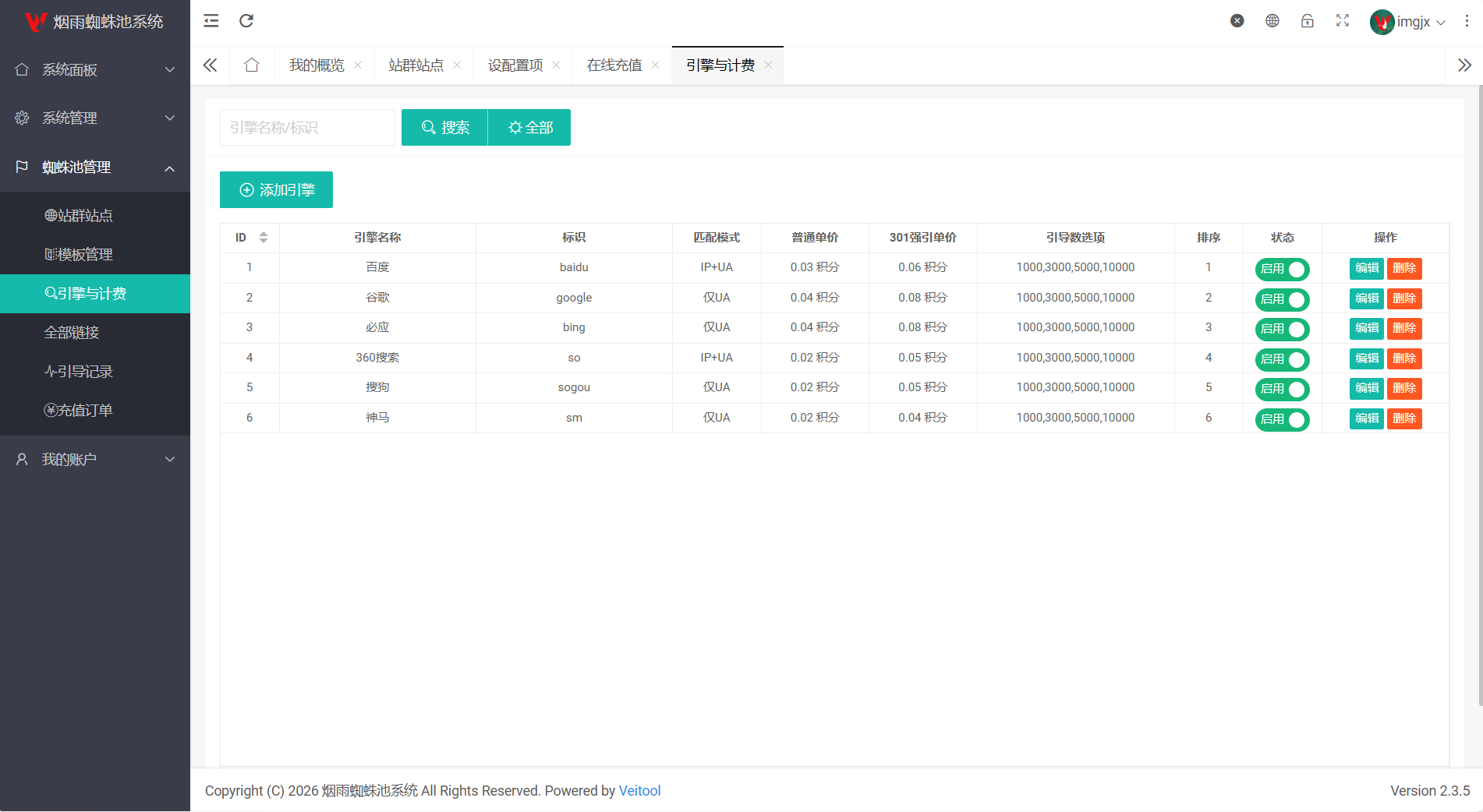The height and width of the screenshot is (812, 1483).
Task: Edit the 百度 engine row
Action: (x=1367, y=268)
